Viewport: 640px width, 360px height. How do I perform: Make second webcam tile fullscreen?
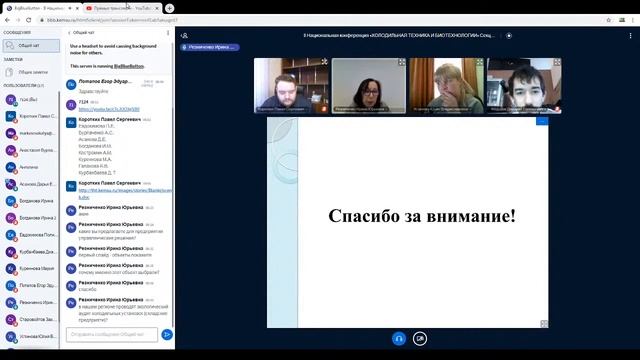click(402, 62)
